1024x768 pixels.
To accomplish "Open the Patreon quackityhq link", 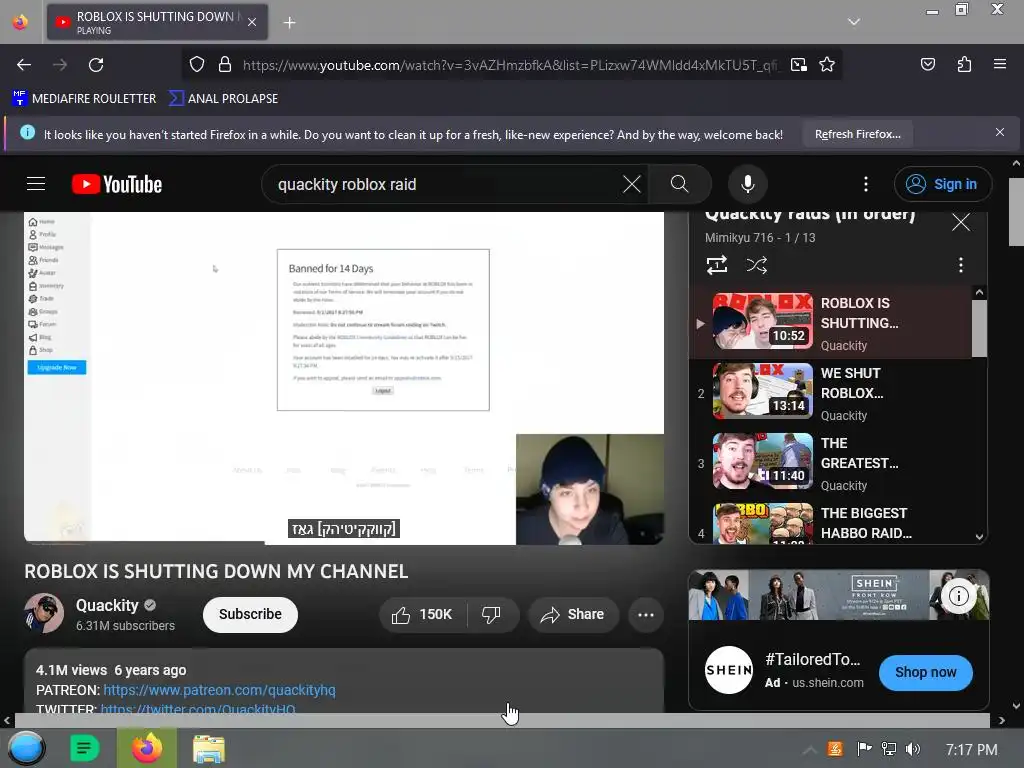I will [x=219, y=690].
